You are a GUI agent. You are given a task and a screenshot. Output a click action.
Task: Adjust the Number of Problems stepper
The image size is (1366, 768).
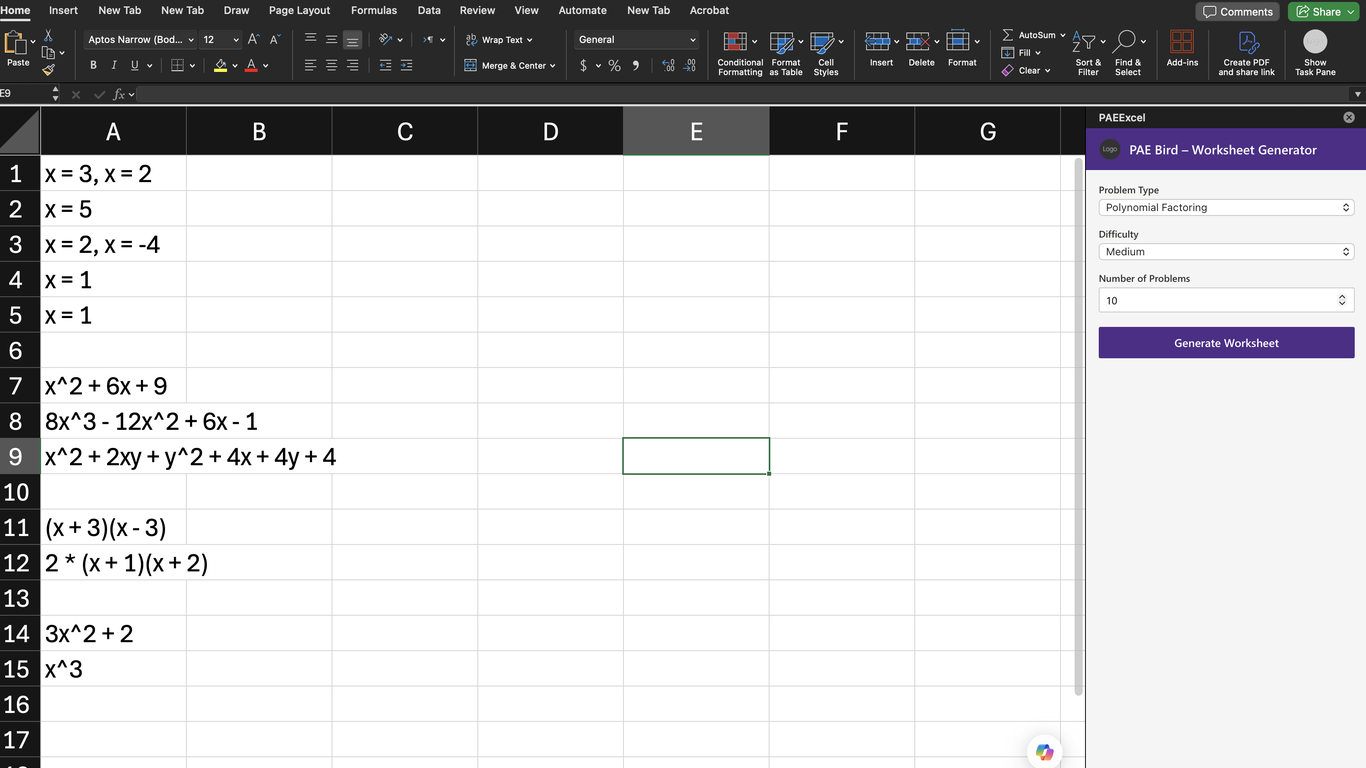[1342, 300]
